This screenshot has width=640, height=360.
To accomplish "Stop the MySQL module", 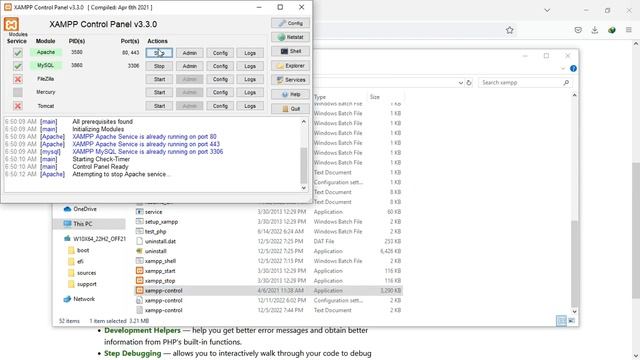I will 159,66.
